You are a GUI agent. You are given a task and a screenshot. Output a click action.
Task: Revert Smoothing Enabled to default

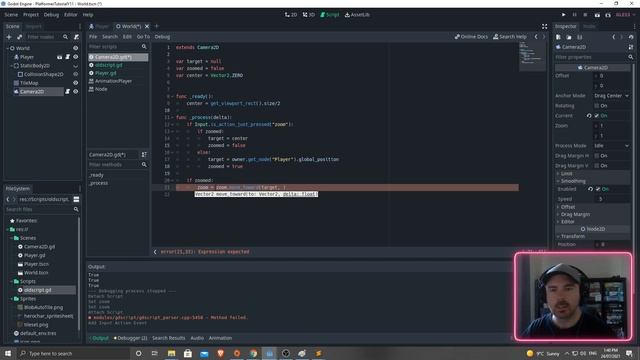point(590,189)
